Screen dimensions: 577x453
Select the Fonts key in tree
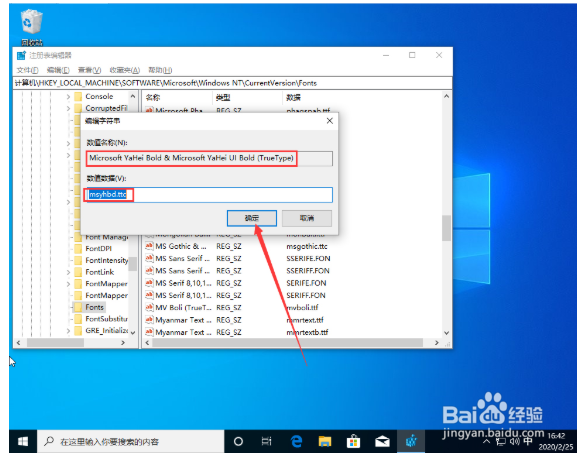95,307
